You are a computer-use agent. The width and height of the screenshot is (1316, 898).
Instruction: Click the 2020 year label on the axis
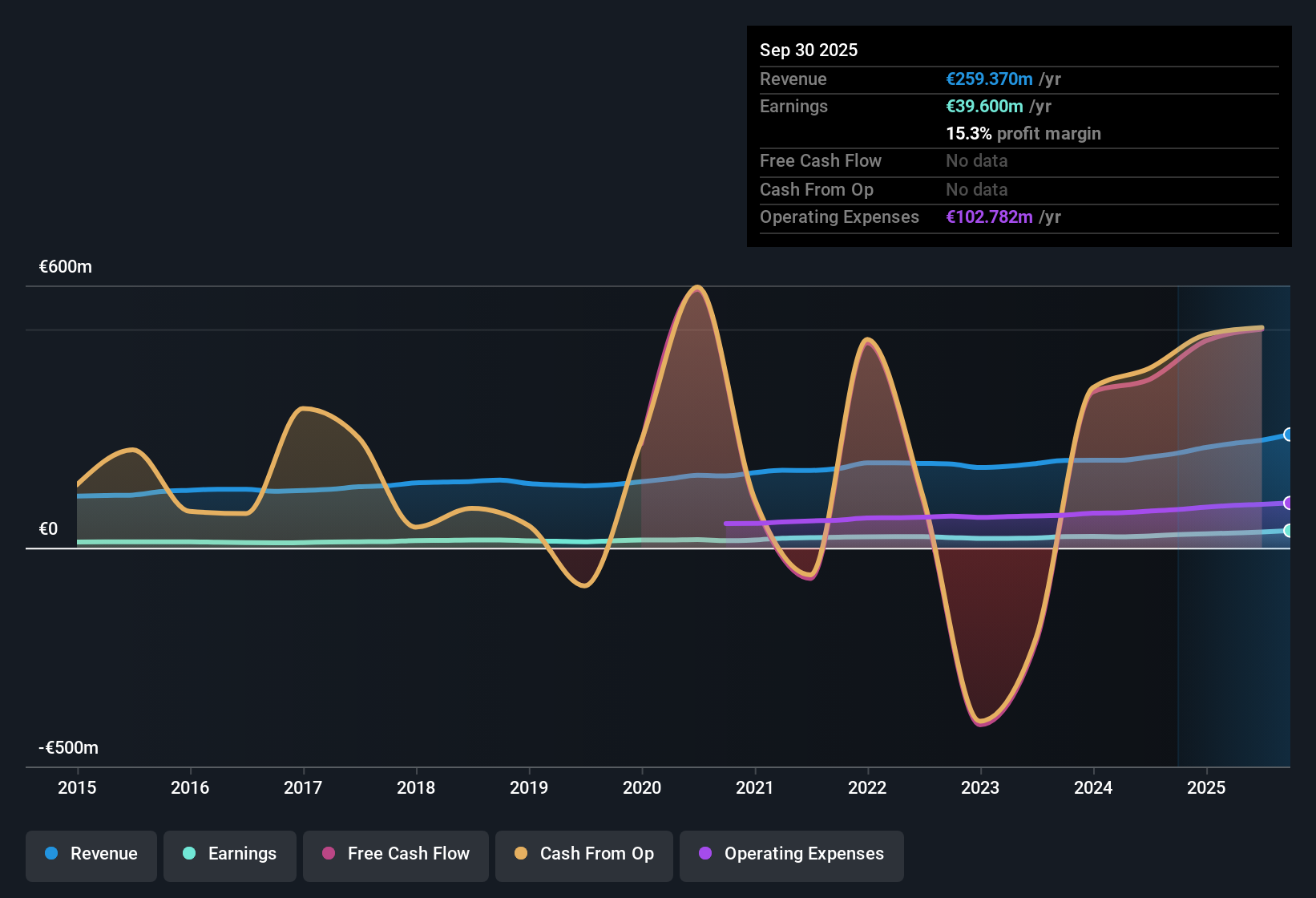(x=642, y=788)
